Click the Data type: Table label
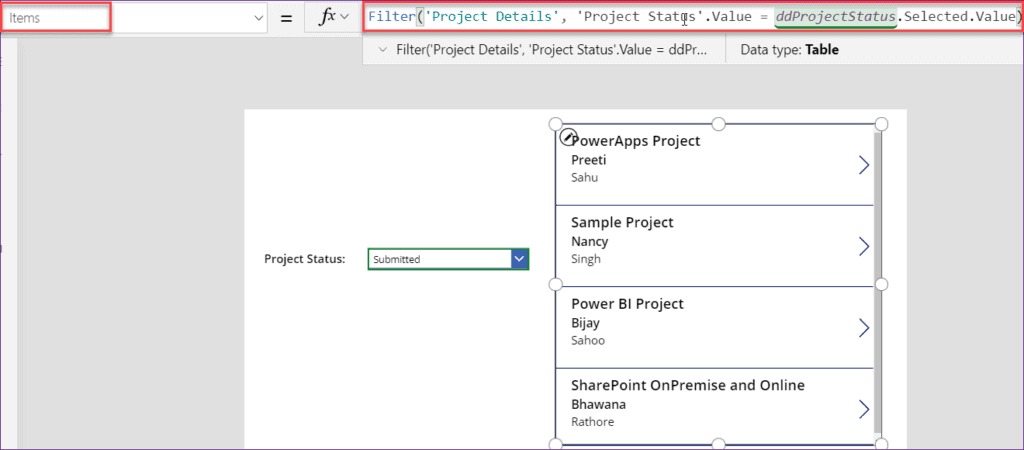This screenshot has height=450, width=1024. point(789,50)
